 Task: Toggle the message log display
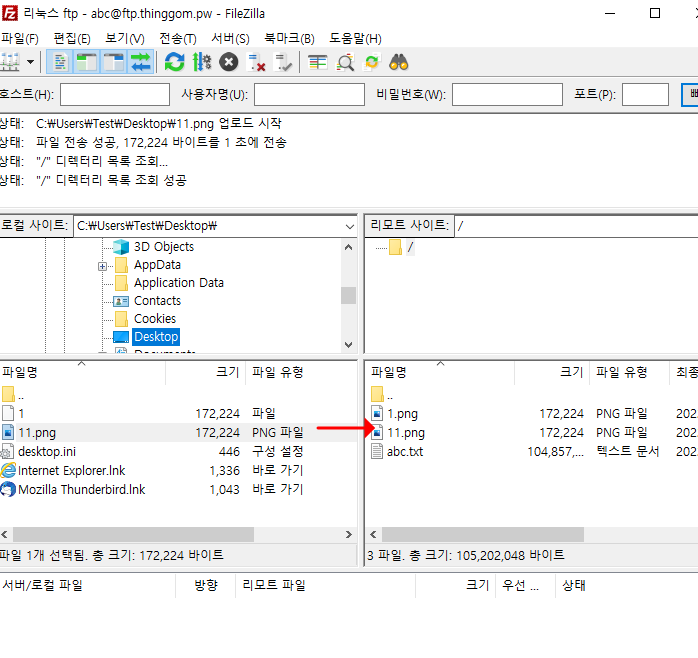click(x=61, y=62)
